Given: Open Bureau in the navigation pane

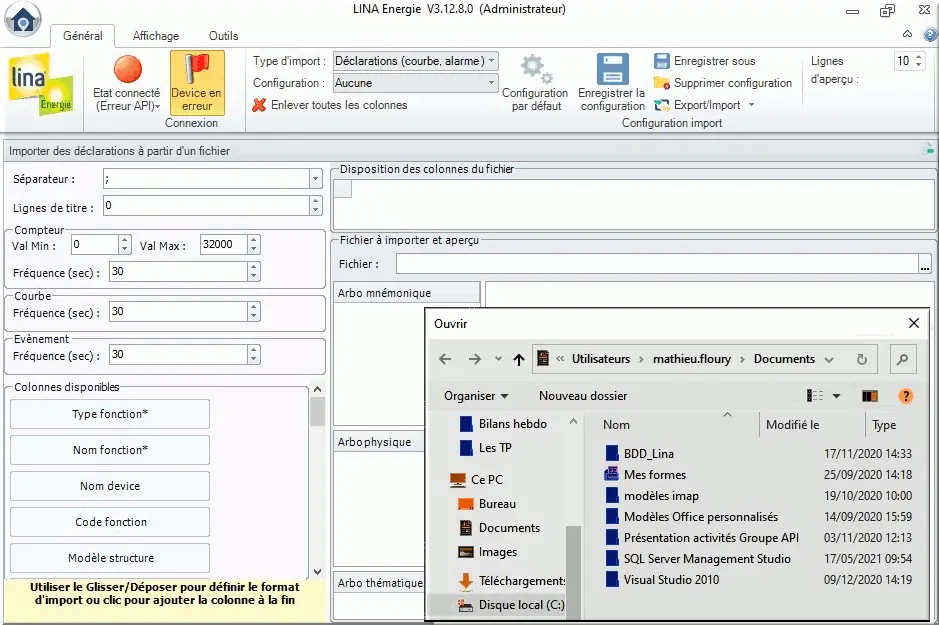Looking at the screenshot, I should click(x=497, y=504).
